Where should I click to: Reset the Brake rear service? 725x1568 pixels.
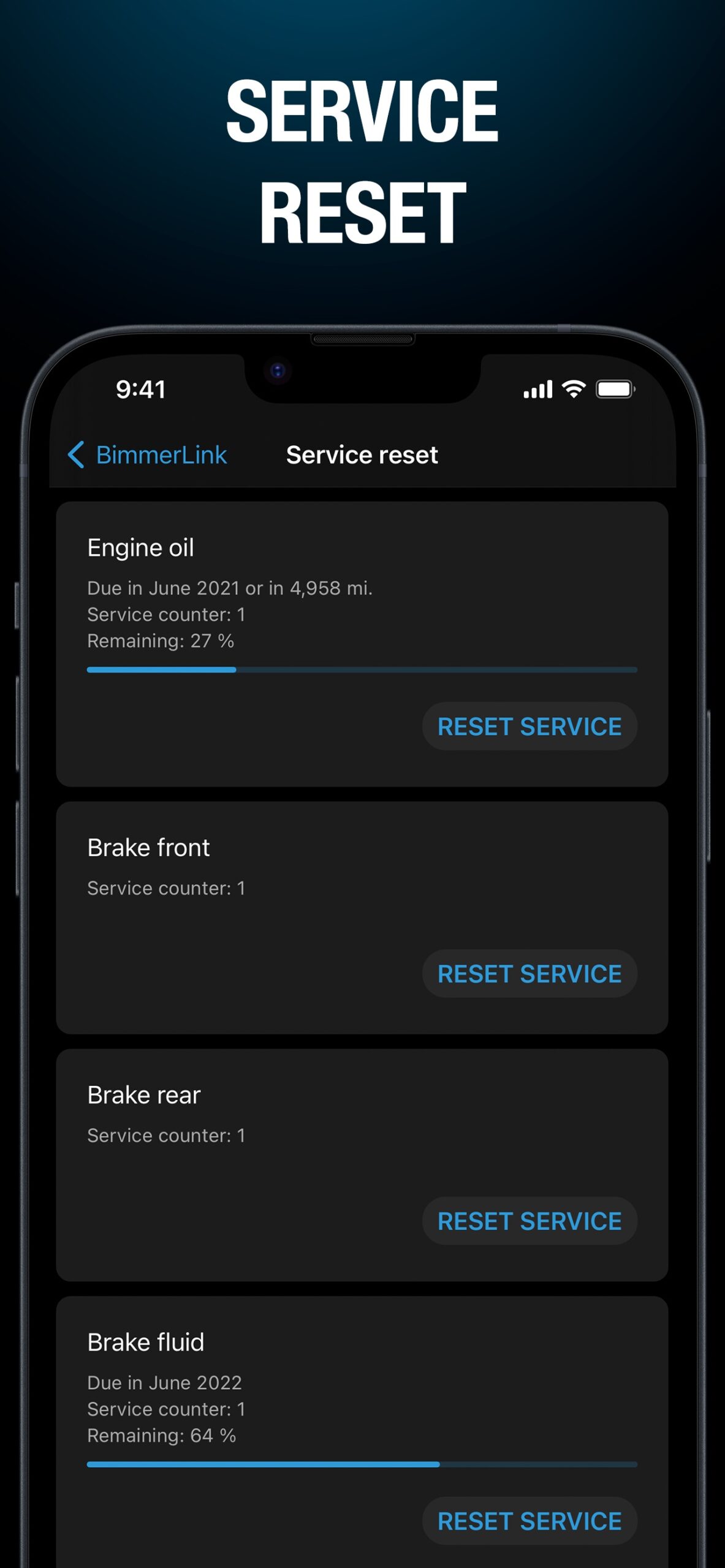tap(530, 1221)
